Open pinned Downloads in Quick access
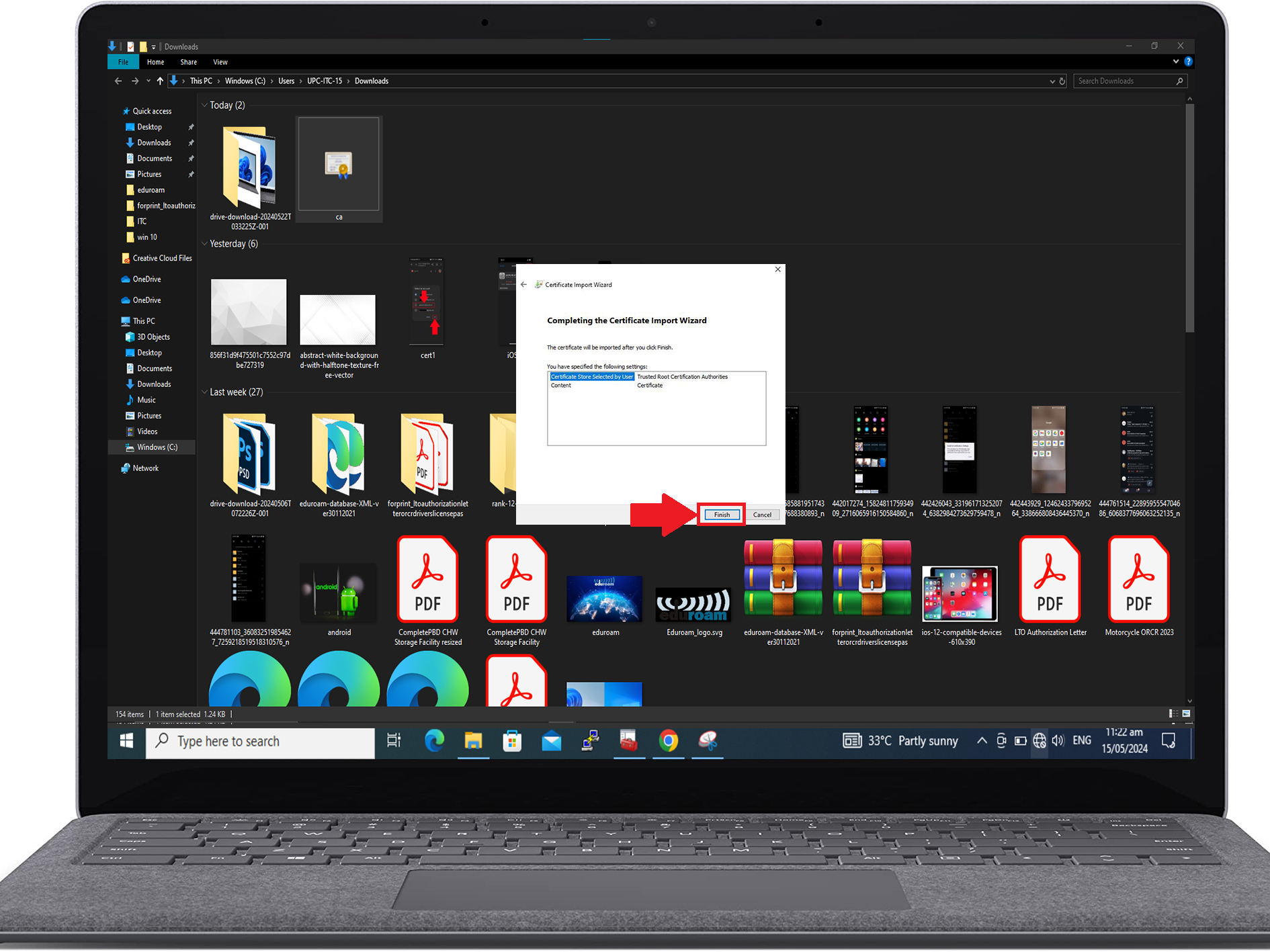 pyautogui.click(x=154, y=143)
